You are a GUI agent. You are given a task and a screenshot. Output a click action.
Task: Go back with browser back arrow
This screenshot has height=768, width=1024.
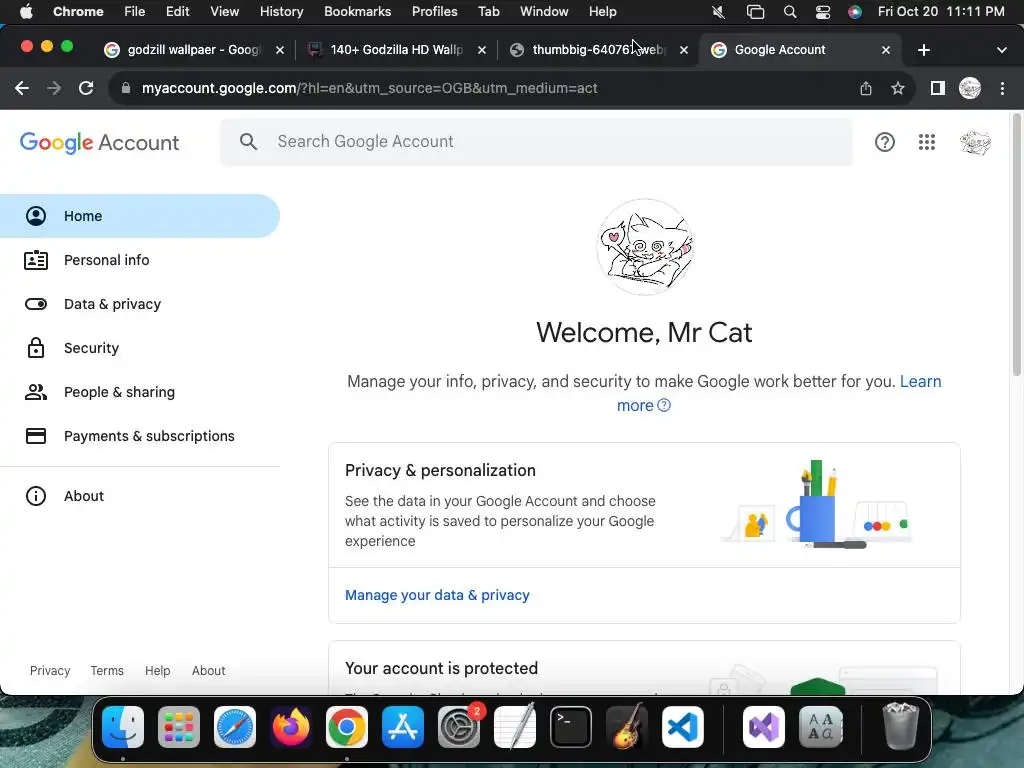(x=22, y=88)
